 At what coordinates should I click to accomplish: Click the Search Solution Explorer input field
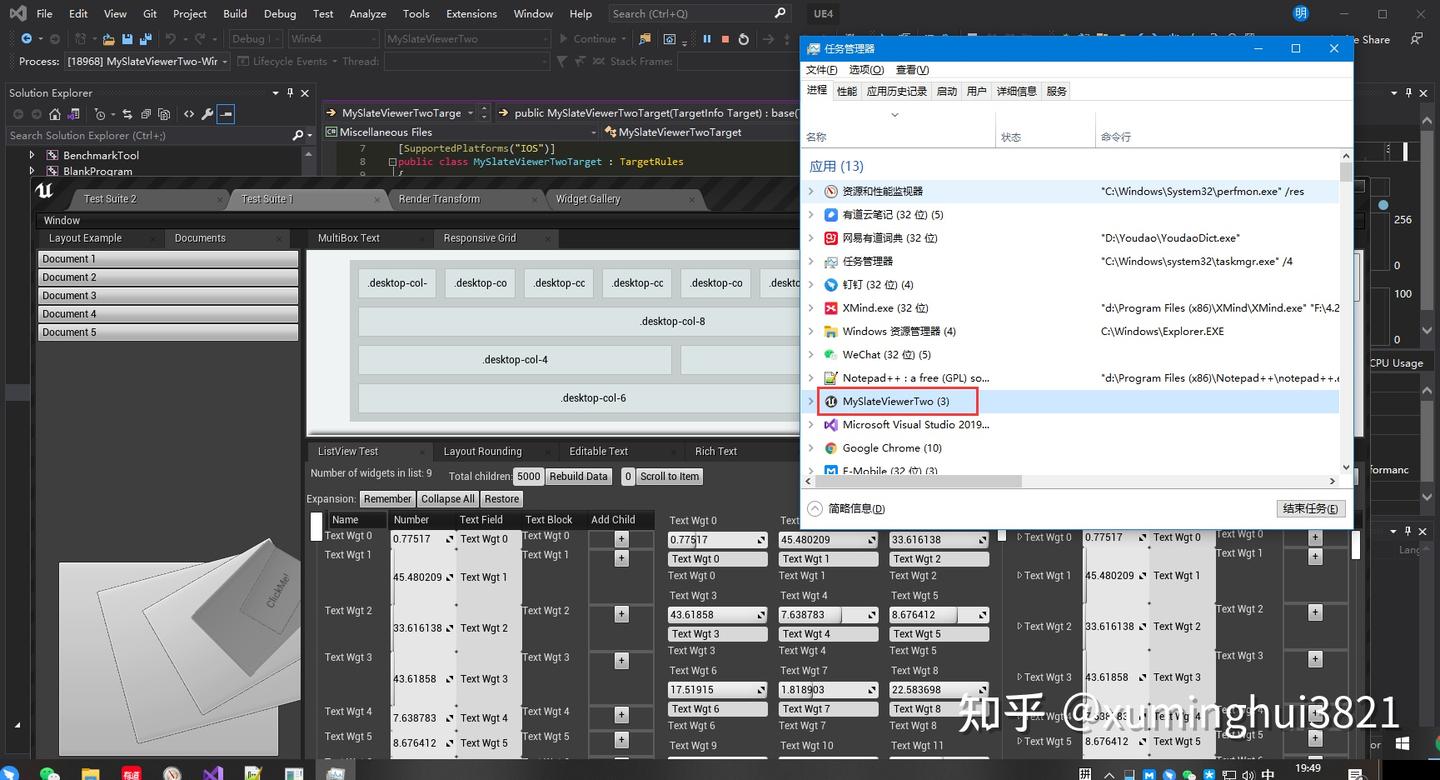[x=148, y=135]
